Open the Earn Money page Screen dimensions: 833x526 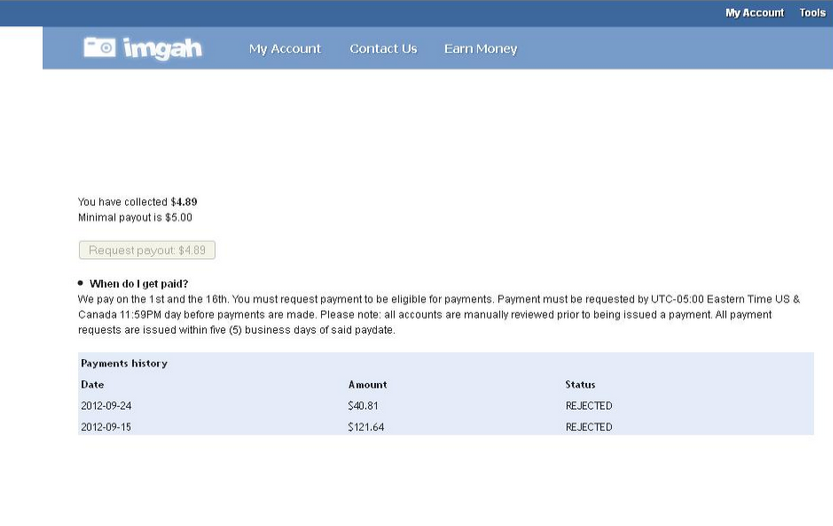point(481,49)
